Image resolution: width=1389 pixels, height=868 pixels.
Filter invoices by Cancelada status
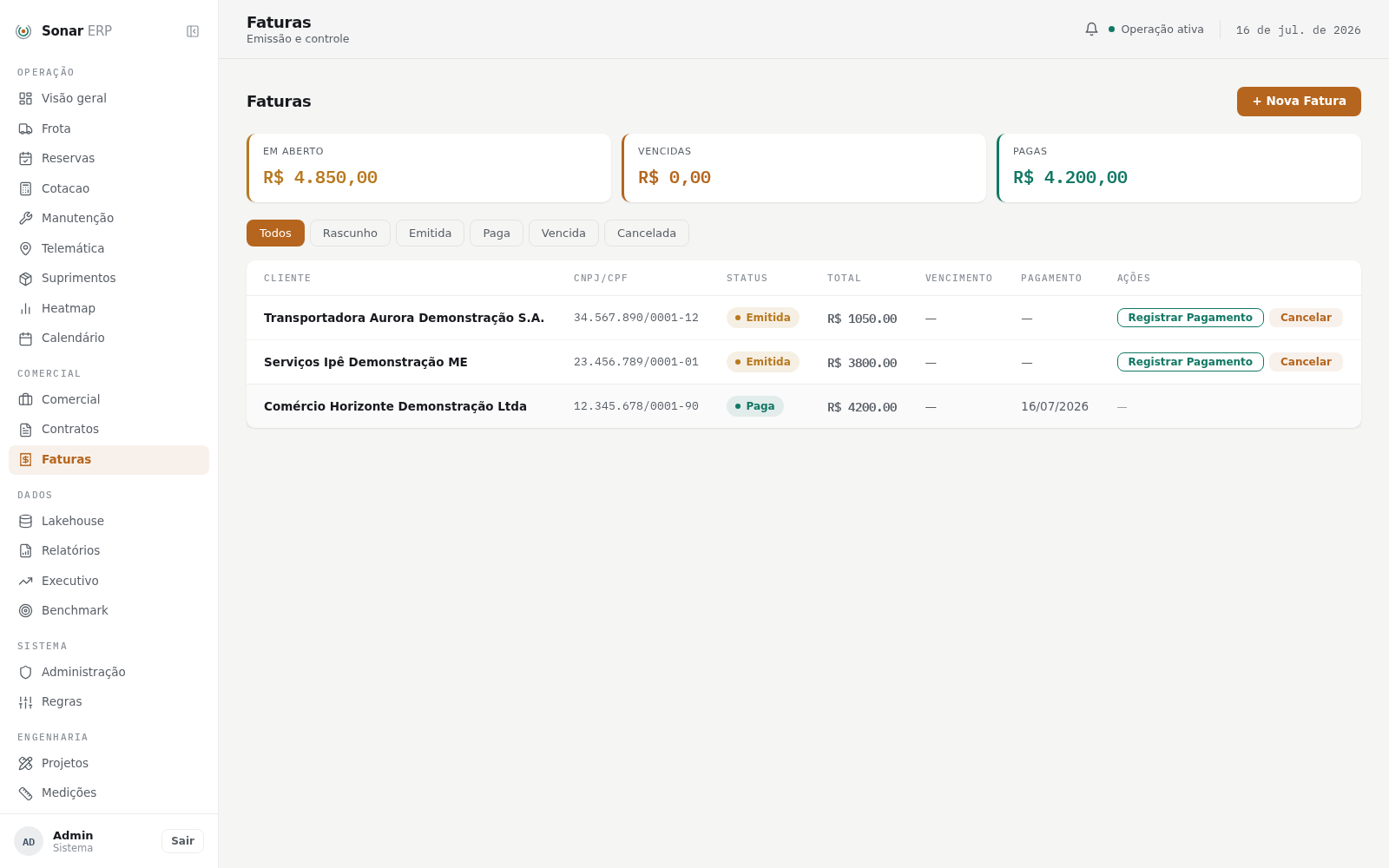click(x=647, y=233)
